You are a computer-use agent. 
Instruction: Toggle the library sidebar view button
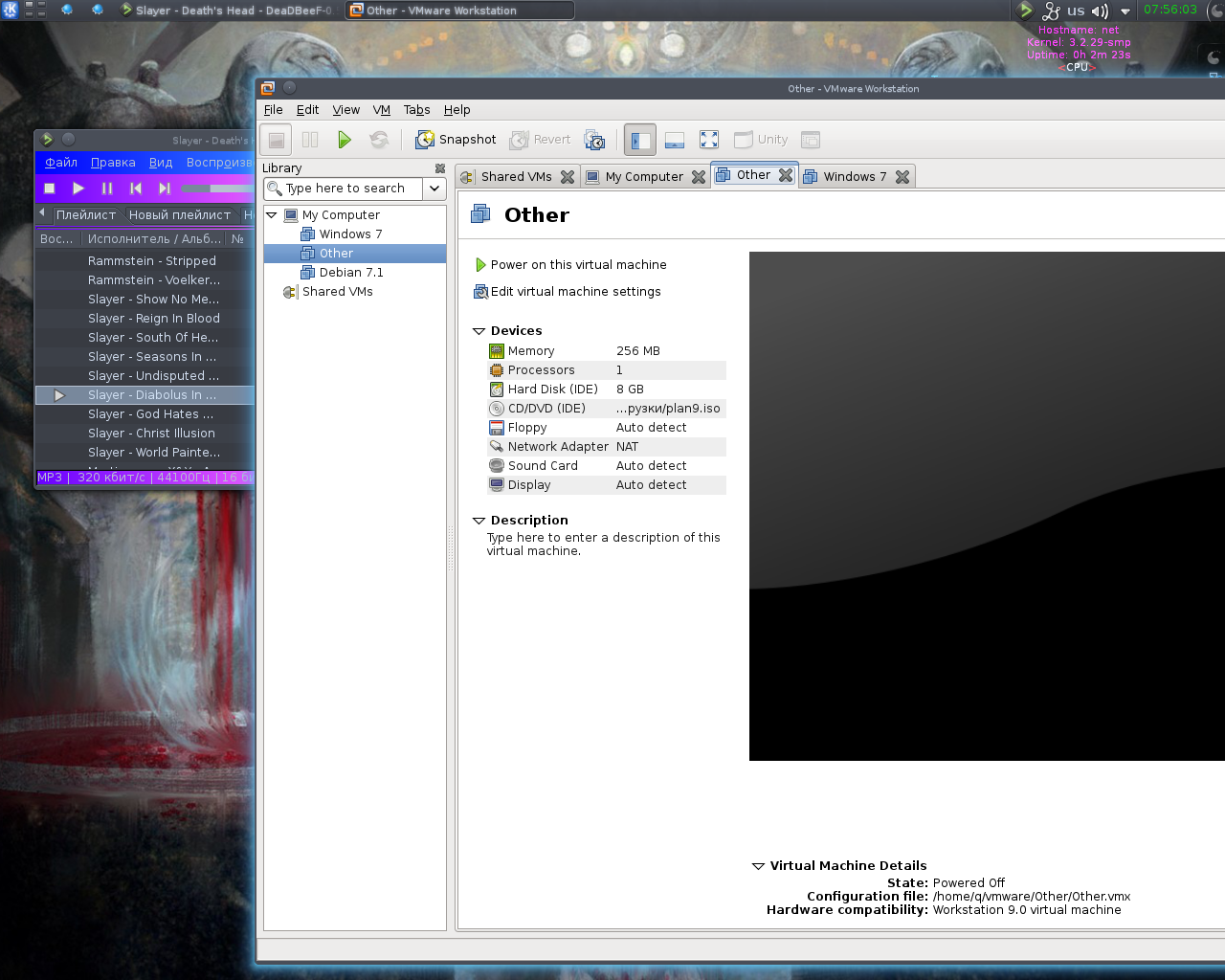[640, 140]
